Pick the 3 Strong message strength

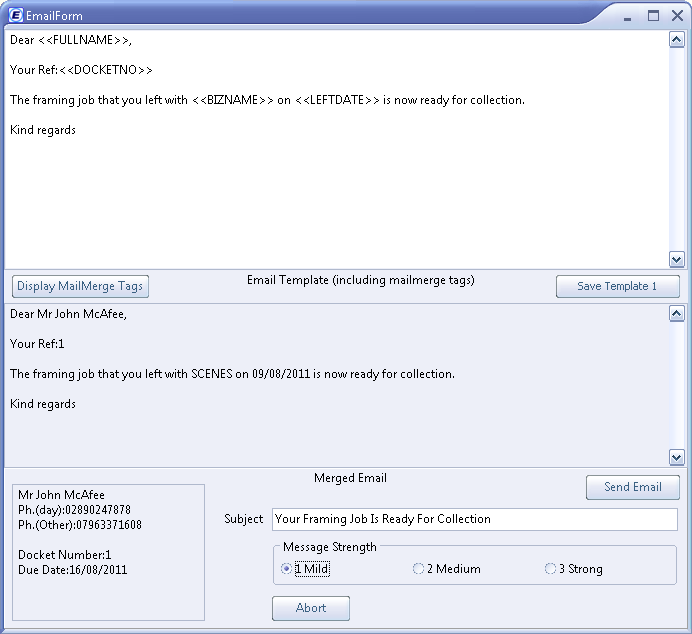551,569
